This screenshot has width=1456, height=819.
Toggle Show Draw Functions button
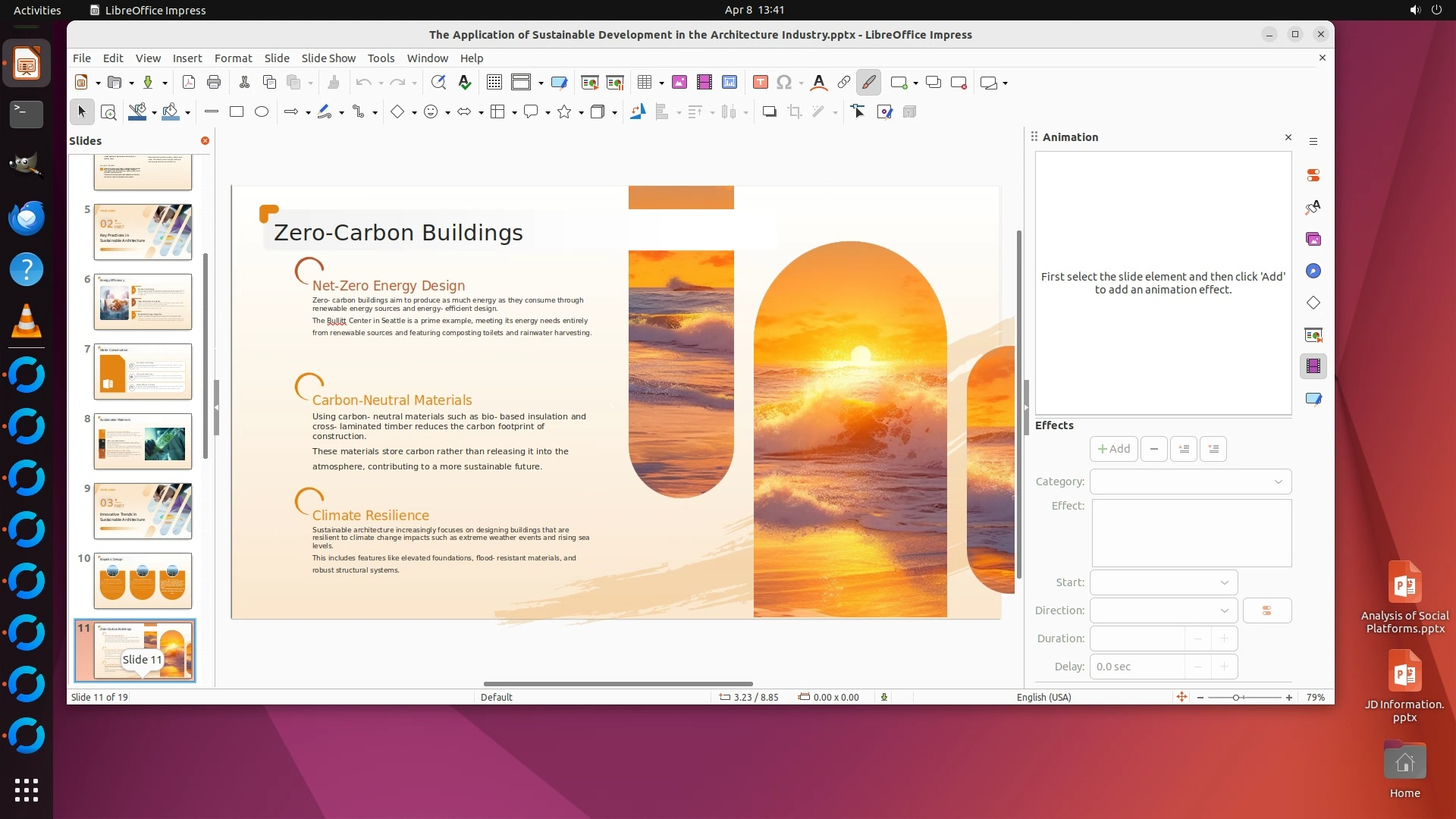(x=868, y=83)
